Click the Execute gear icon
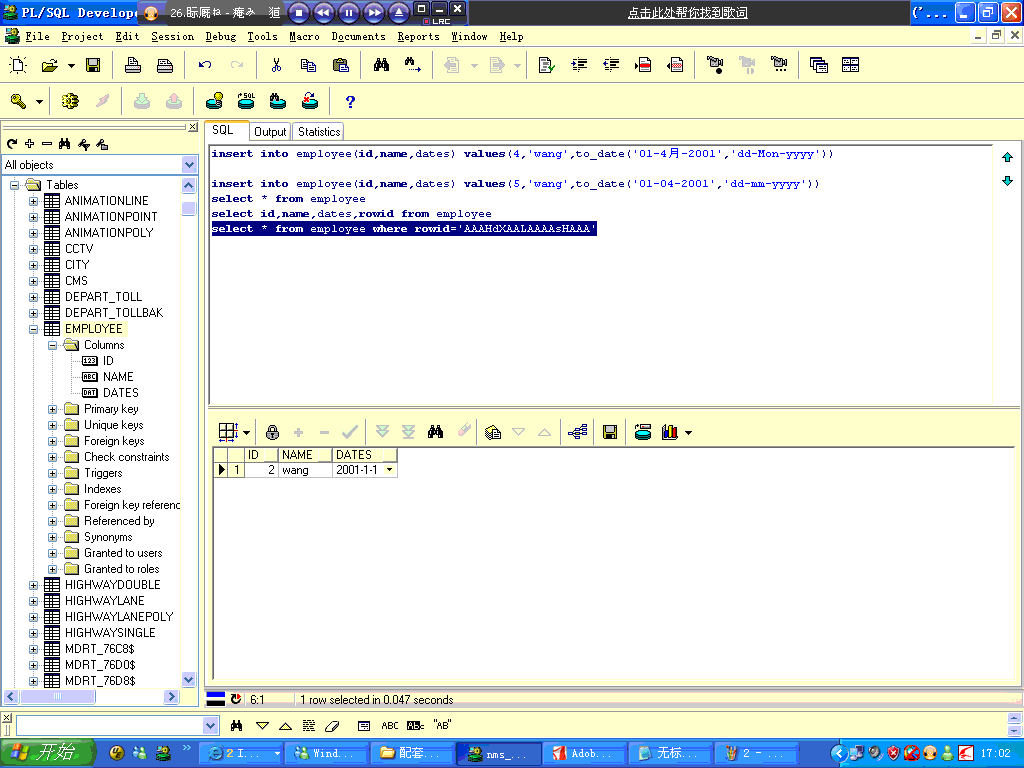 coord(70,101)
